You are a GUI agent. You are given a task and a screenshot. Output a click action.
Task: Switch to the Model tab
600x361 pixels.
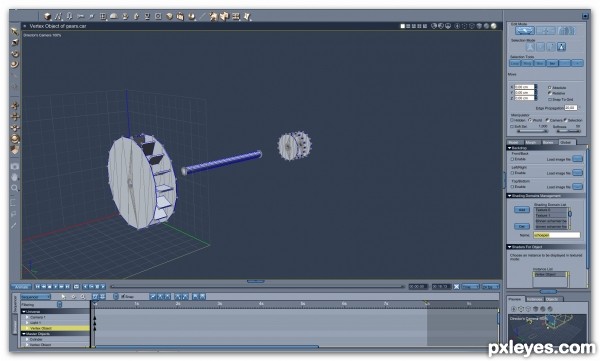click(514, 142)
